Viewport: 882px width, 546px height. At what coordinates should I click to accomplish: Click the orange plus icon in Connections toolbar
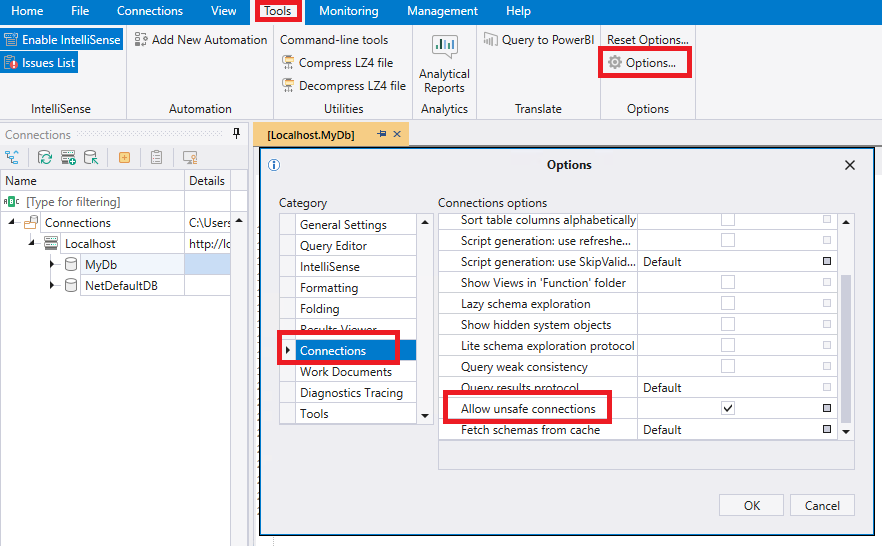point(124,157)
